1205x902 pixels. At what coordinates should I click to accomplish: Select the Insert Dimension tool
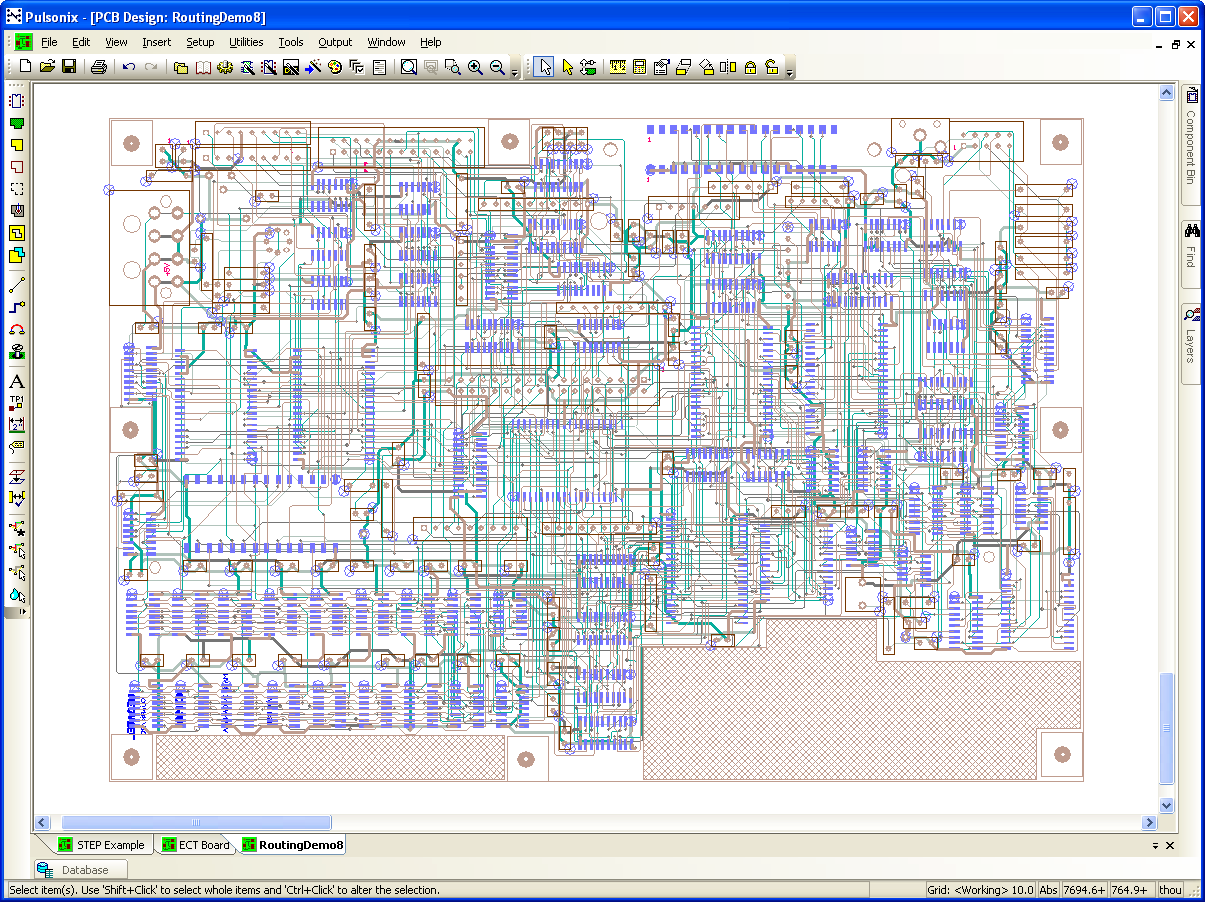(x=16, y=425)
